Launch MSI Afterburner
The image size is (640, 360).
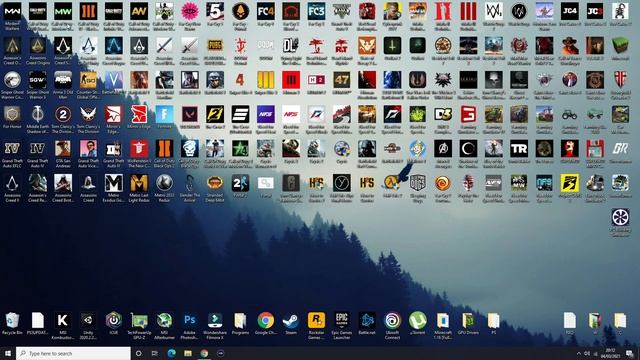tap(164, 321)
